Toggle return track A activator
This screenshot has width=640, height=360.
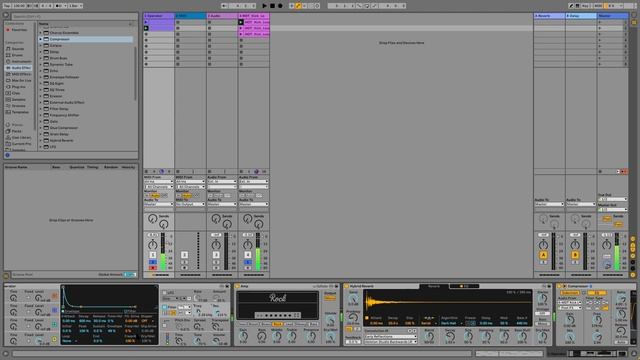pyautogui.click(x=543, y=255)
